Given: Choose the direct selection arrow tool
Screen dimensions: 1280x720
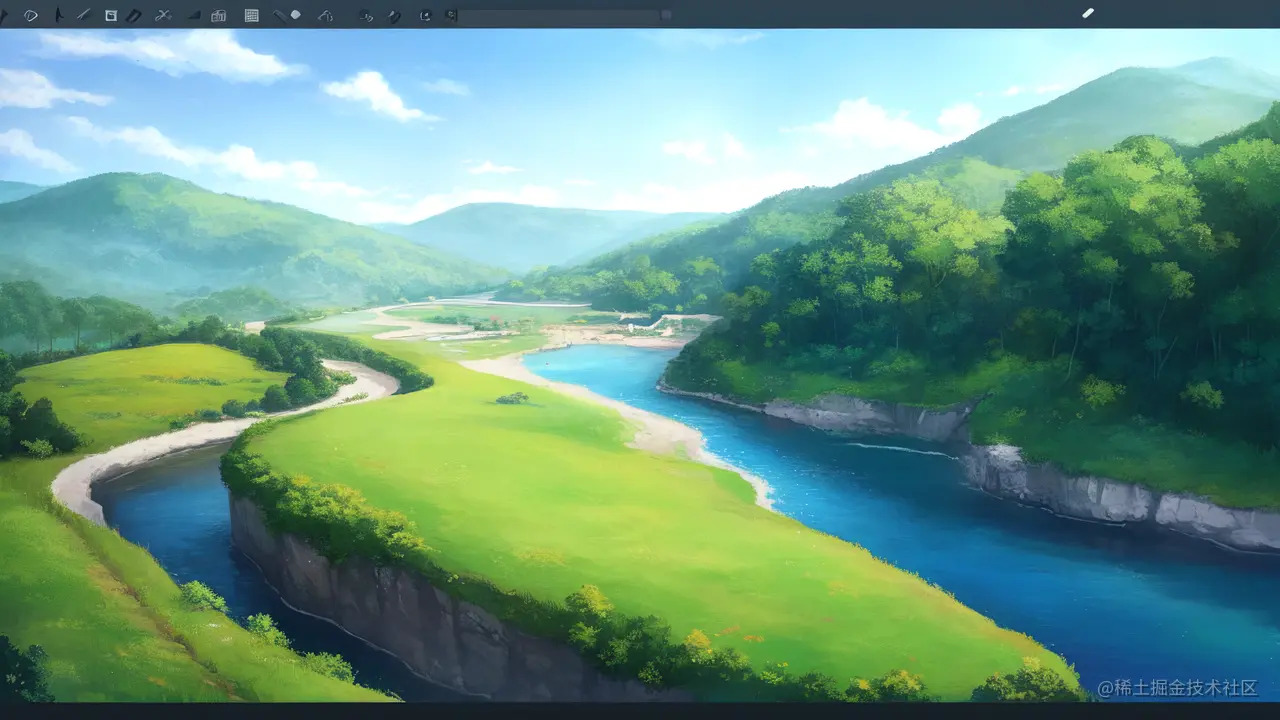Looking at the screenshot, I should pos(60,15).
